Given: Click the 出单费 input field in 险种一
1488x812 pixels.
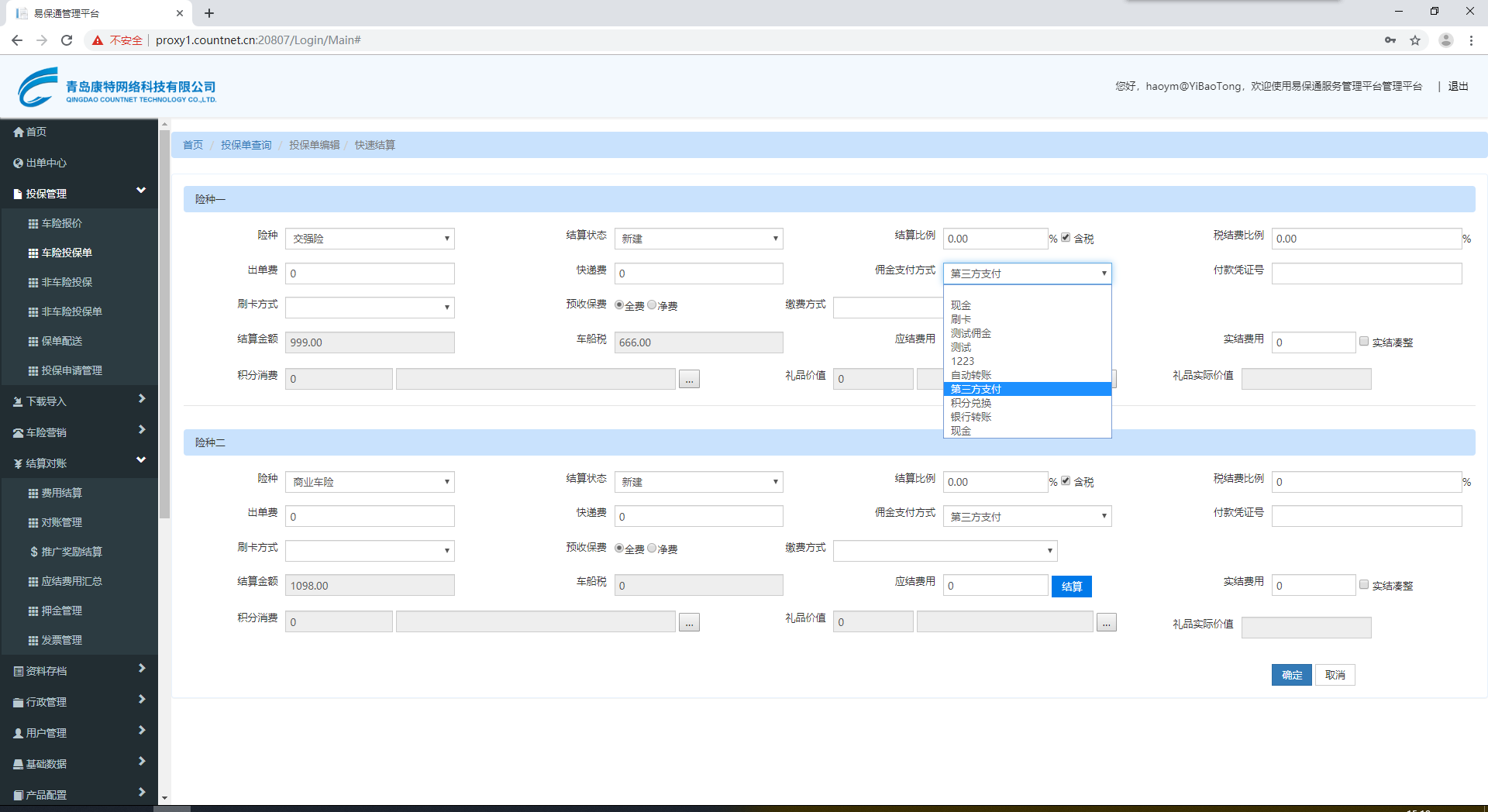Looking at the screenshot, I should 370,274.
